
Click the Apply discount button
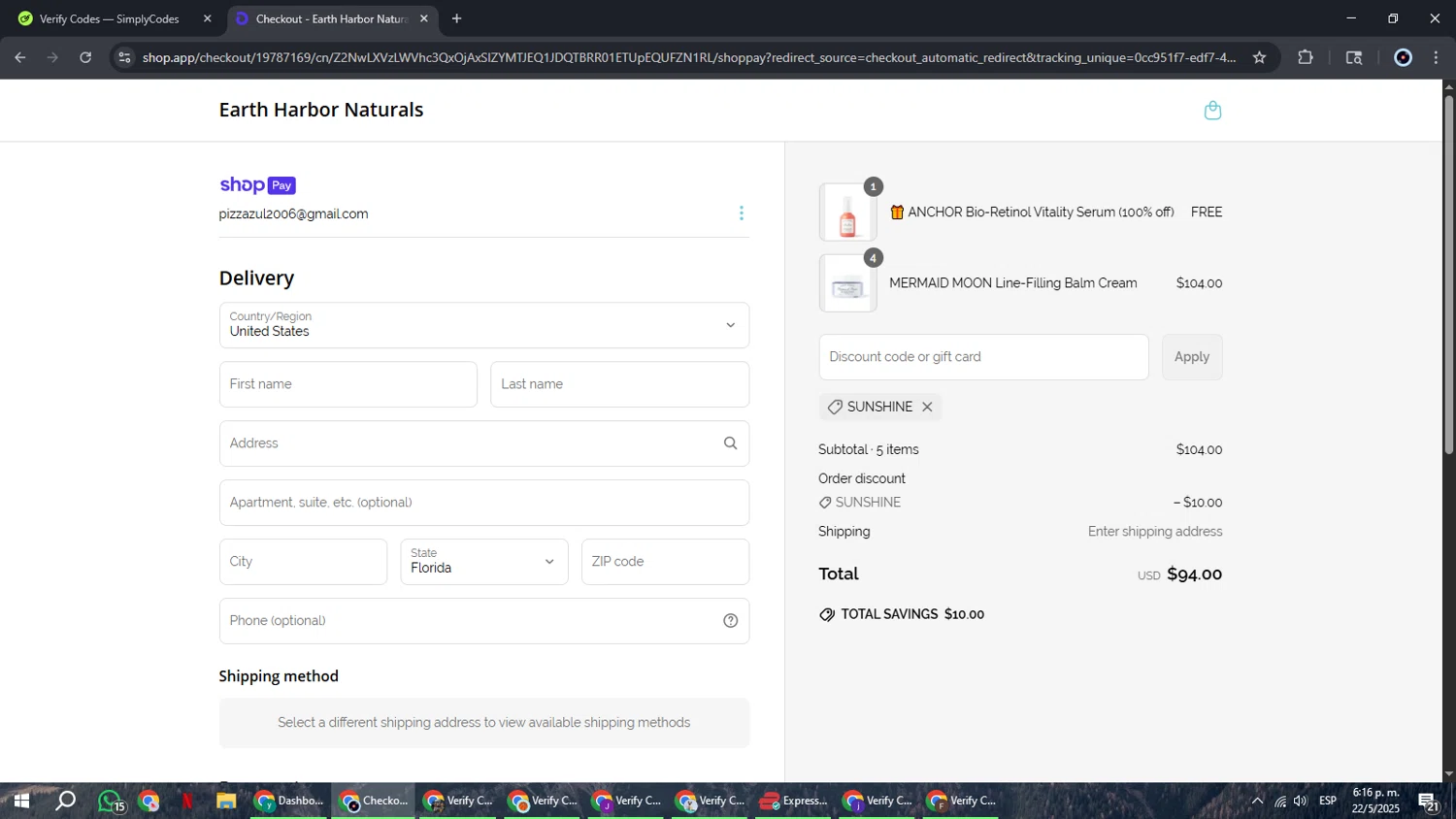click(1192, 357)
